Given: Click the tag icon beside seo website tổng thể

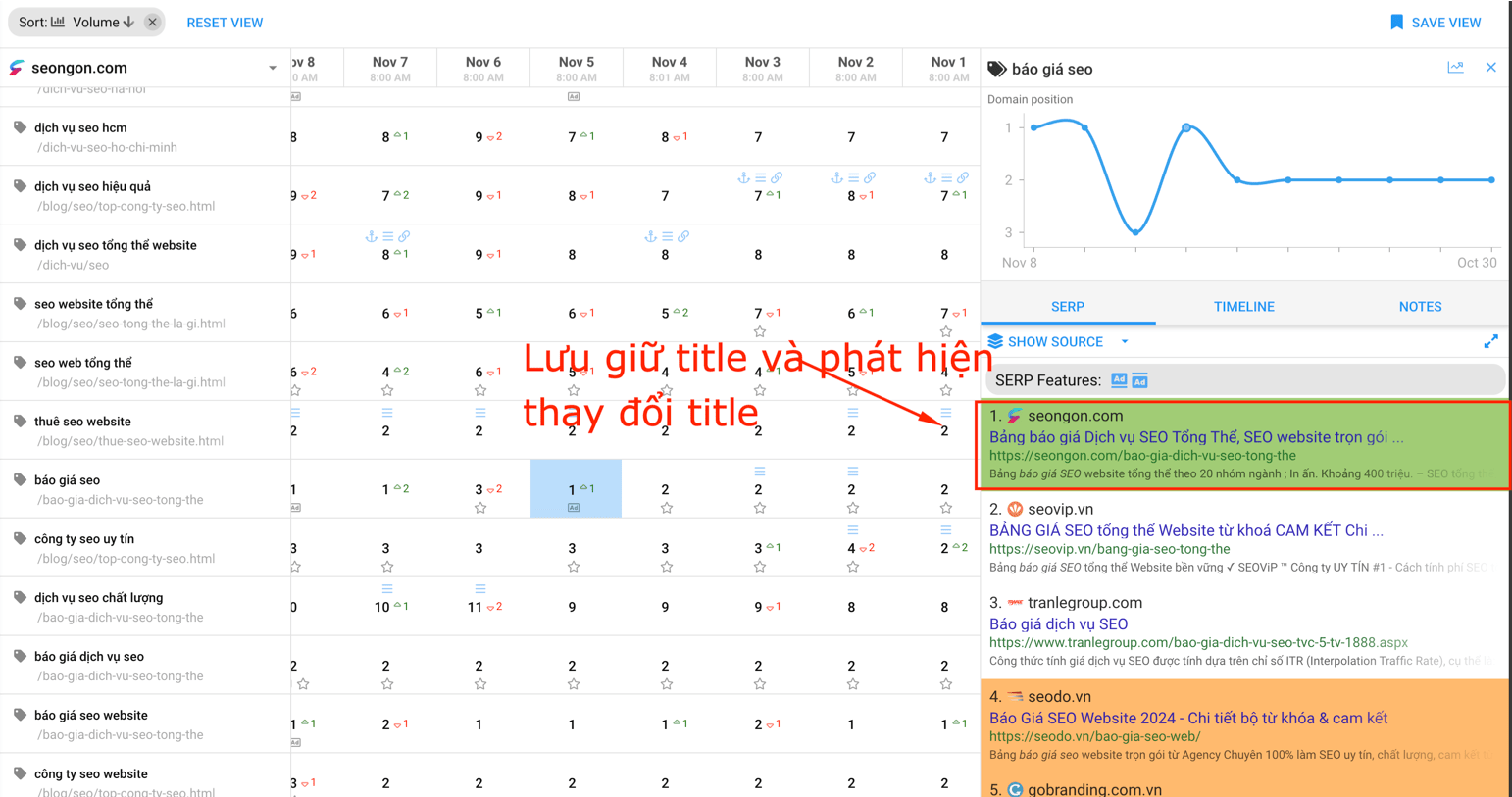Looking at the screenshot, I should [x=20, y=304].
